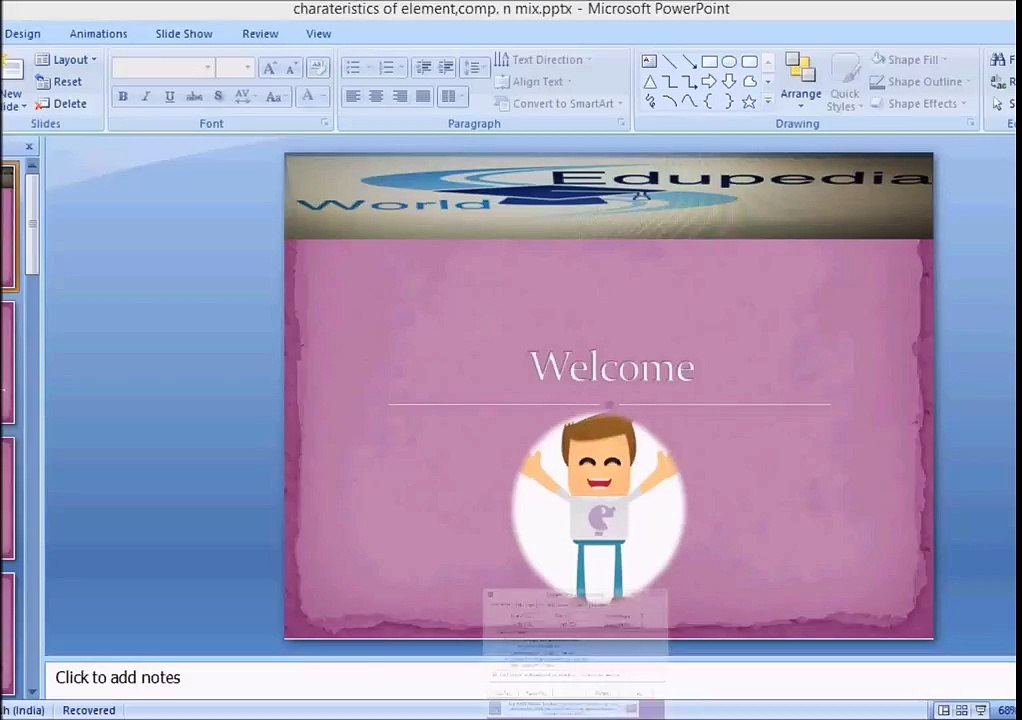Expand the shapes gallery More arrow

[x=768, y=101]
